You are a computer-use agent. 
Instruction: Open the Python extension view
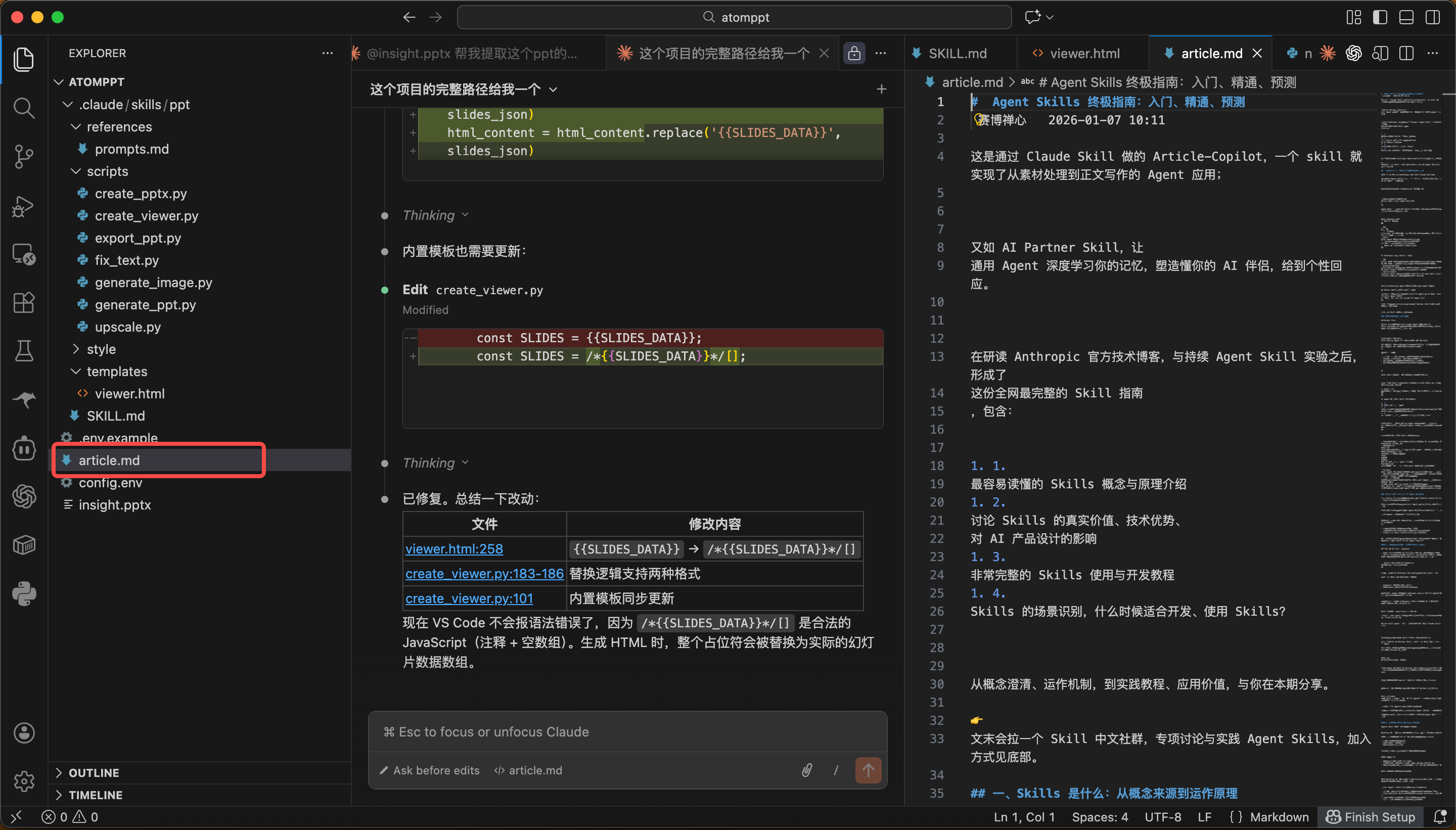[x=23, y=594]
